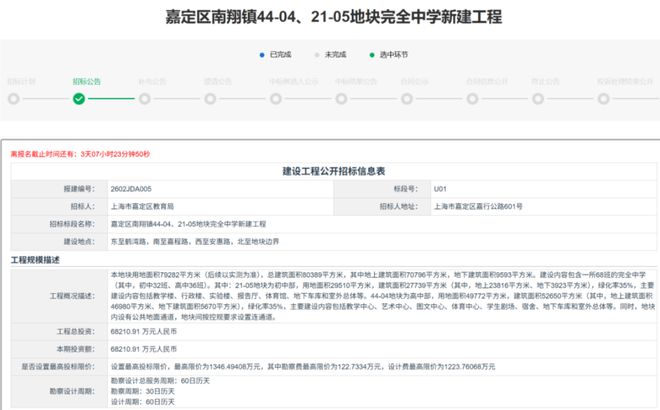660x410 pixels.
Task: Open the 中标结果公告 step label
Action: coord(356,81)
